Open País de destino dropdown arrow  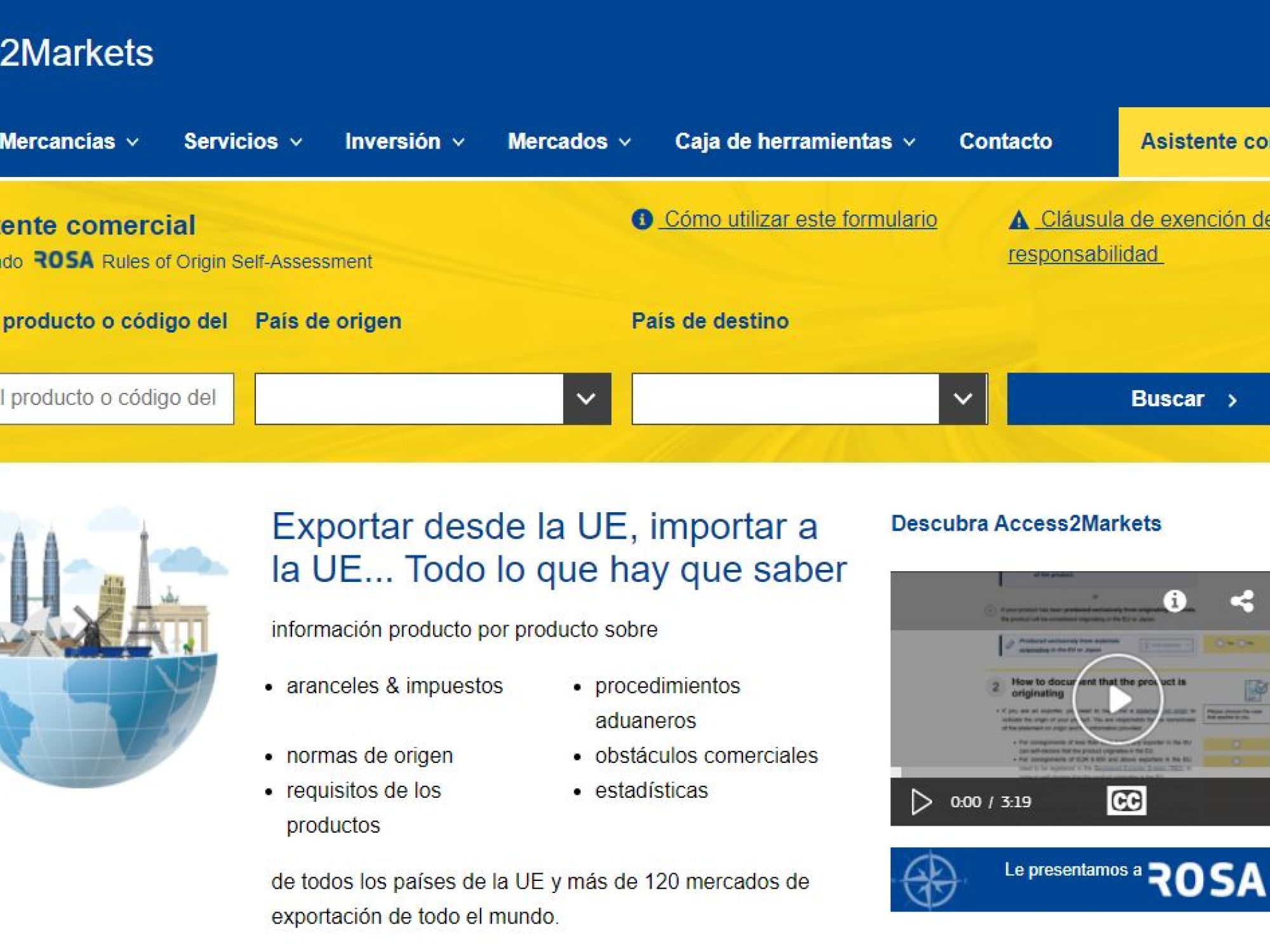click(963, 399)
